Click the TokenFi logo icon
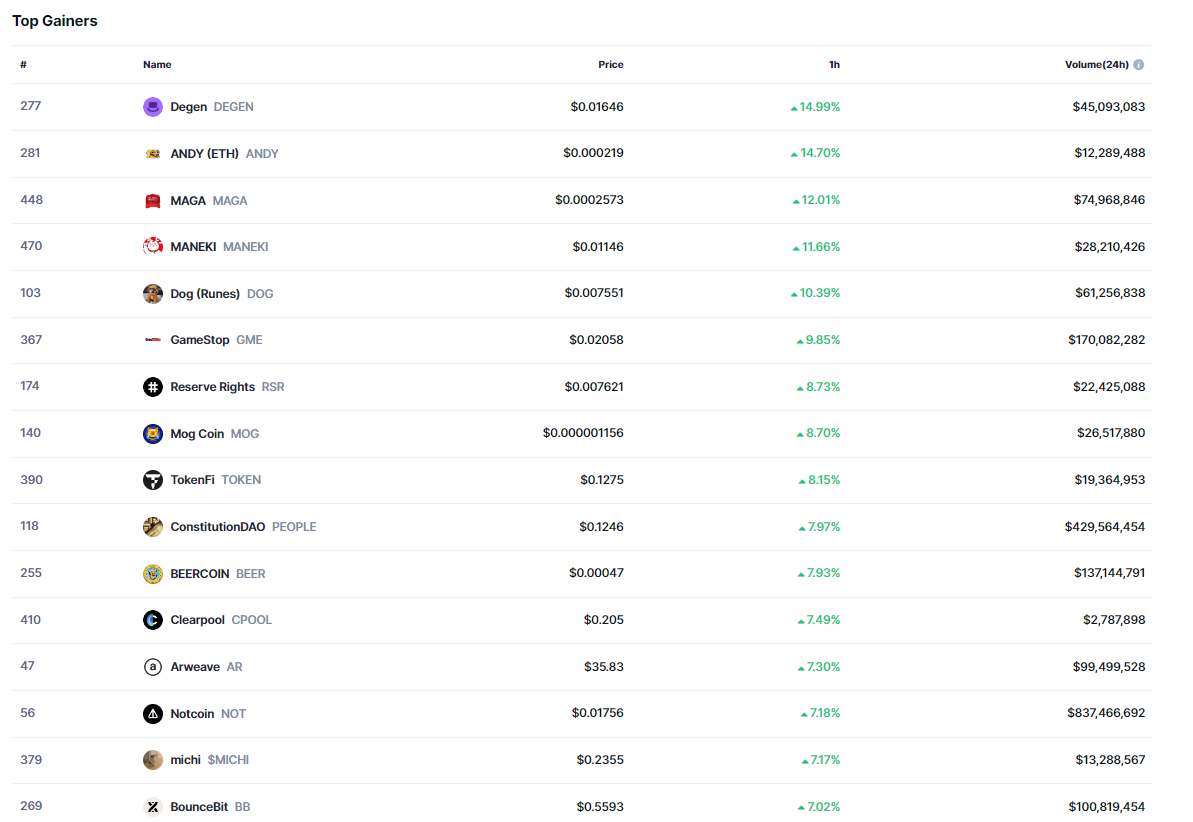1193x822 pixels. 153,480
